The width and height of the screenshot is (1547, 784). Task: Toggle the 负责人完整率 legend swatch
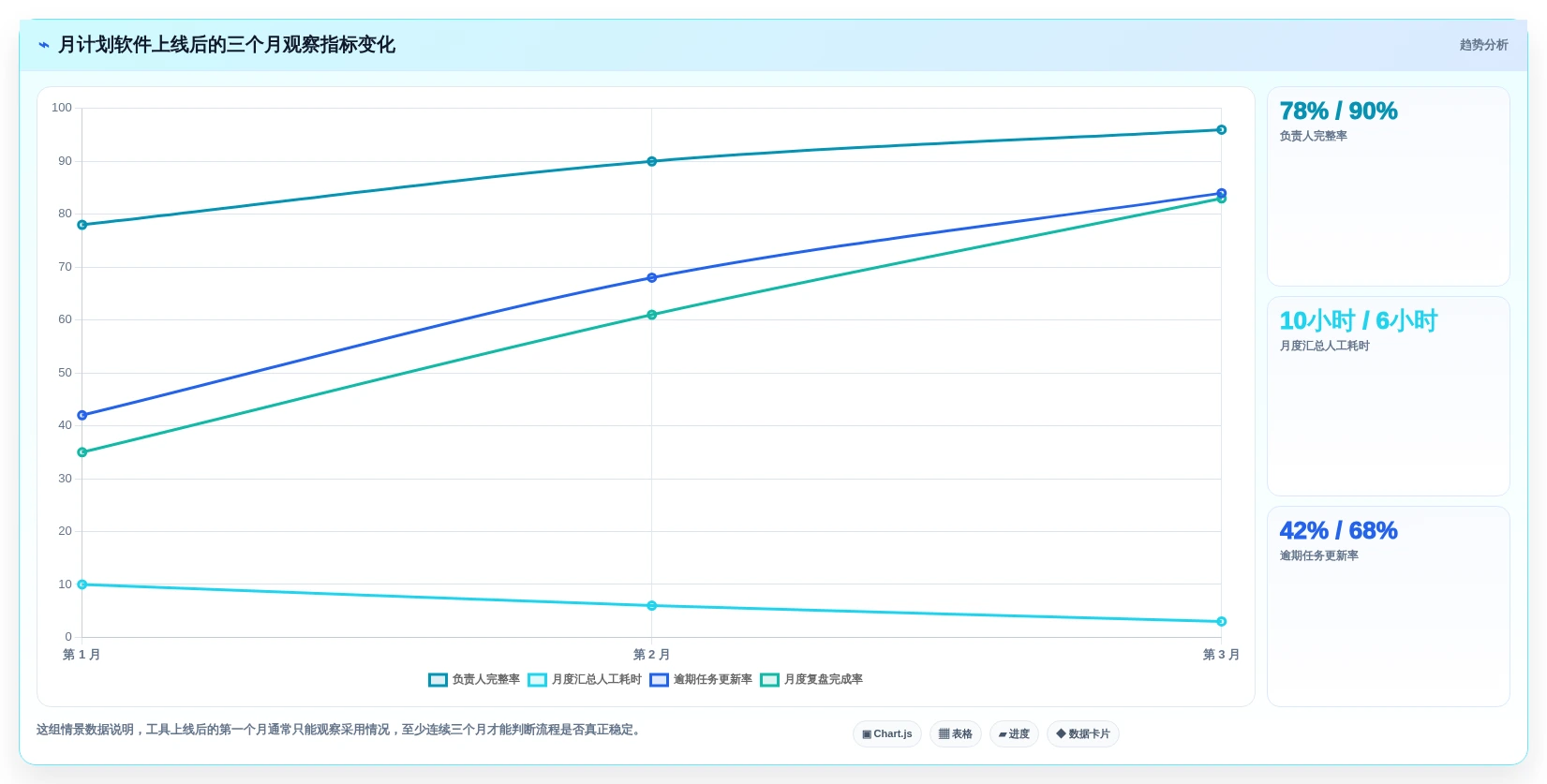(x=438, y=680)
